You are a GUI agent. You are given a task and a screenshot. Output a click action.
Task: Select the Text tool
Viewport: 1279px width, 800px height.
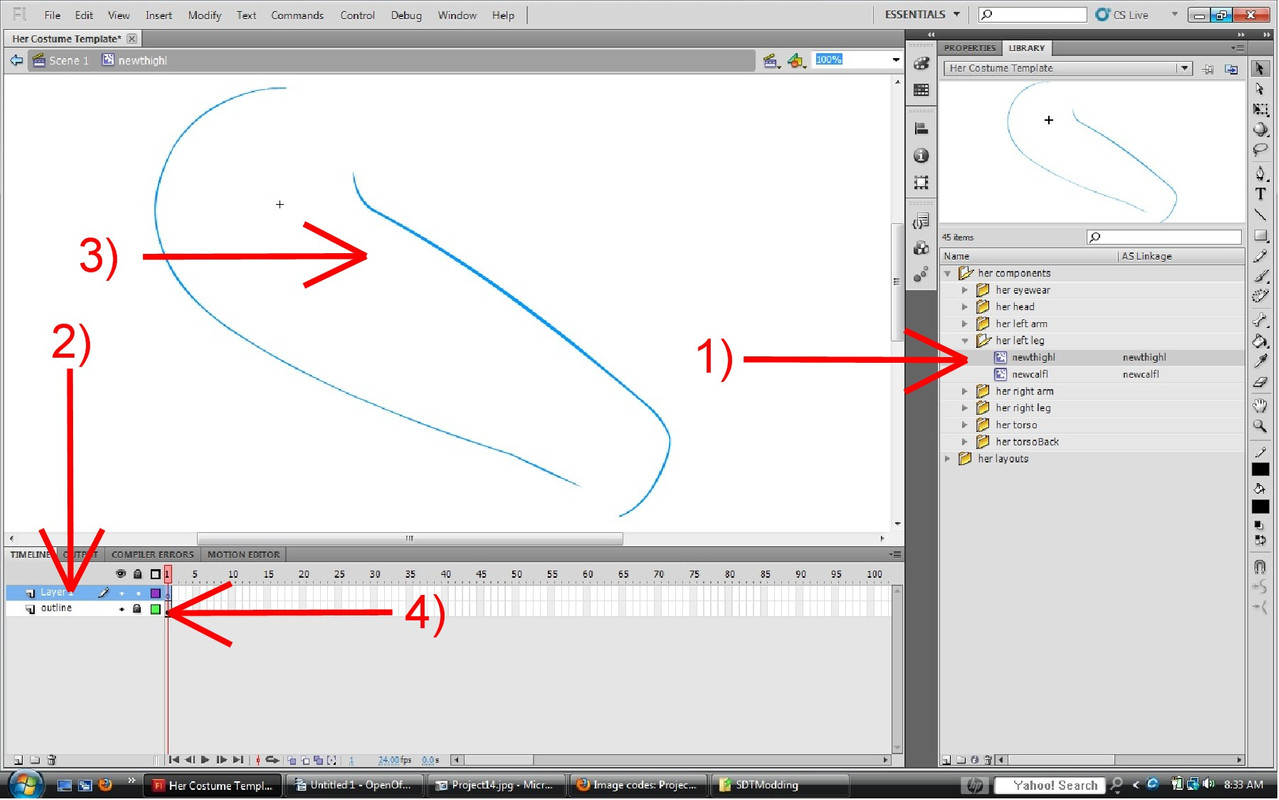pyautogui.click(x=1260, y=194)
